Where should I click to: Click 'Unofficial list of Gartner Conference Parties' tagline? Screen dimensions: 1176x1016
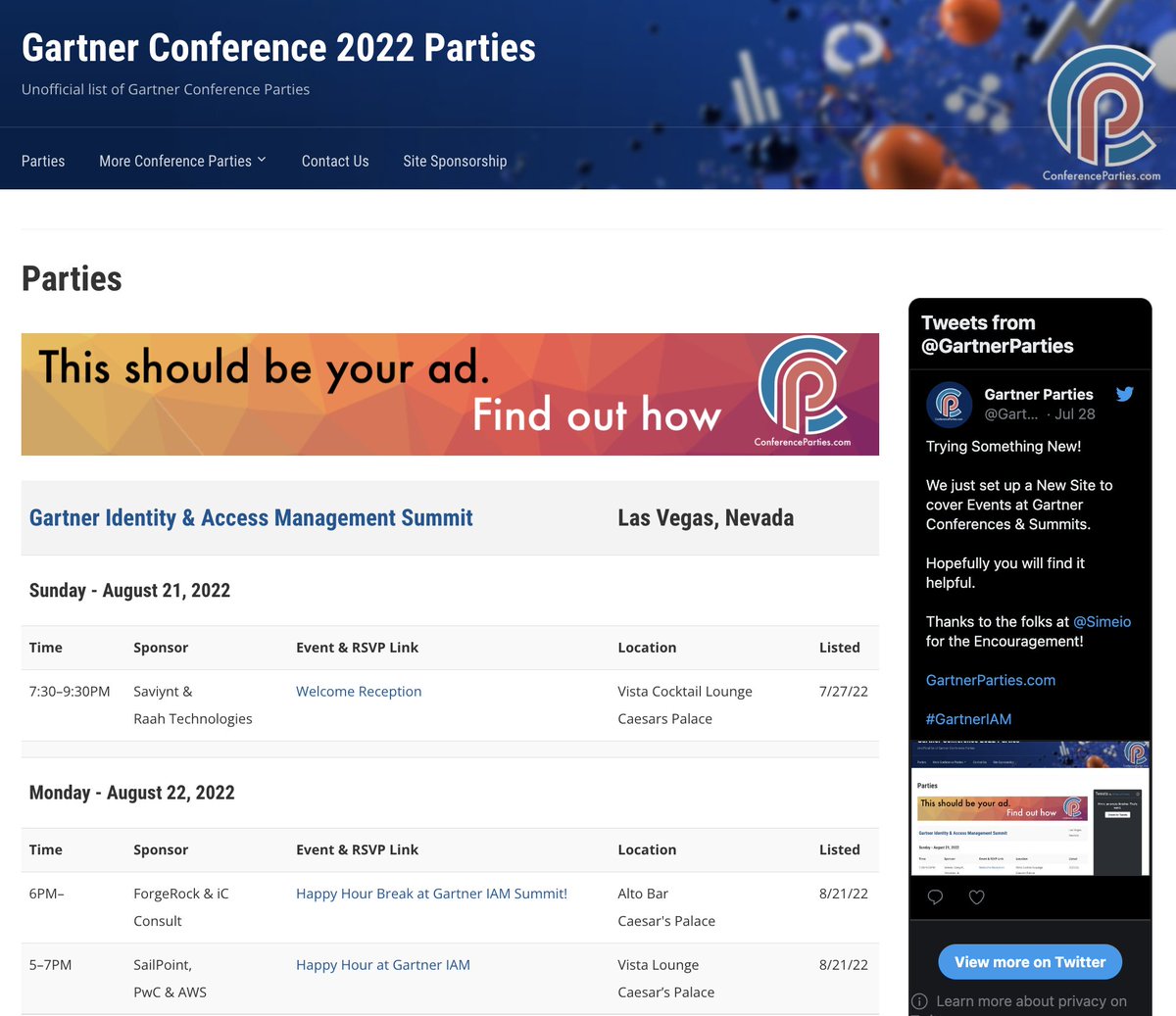pos(166,89)
